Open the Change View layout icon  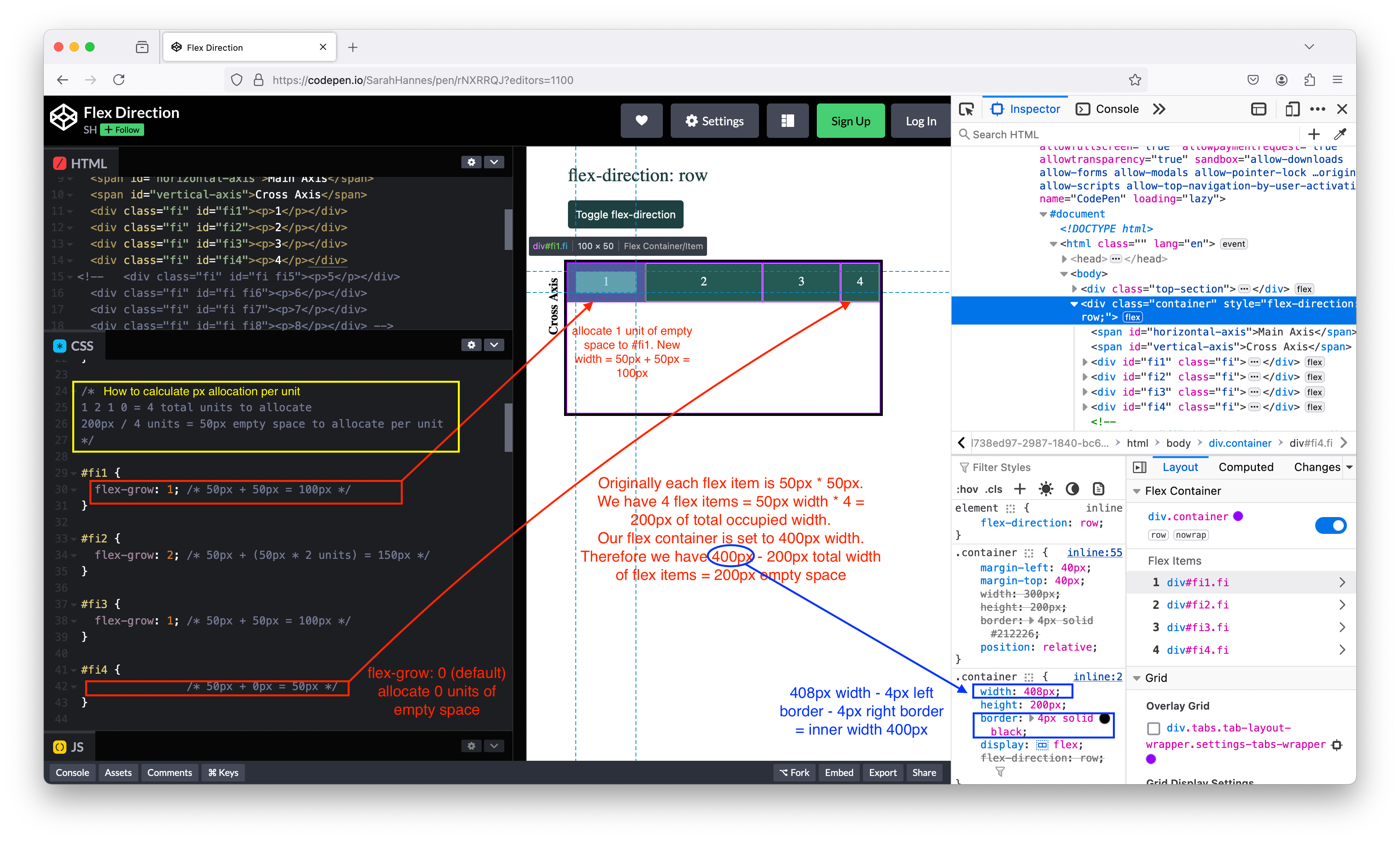787,121
